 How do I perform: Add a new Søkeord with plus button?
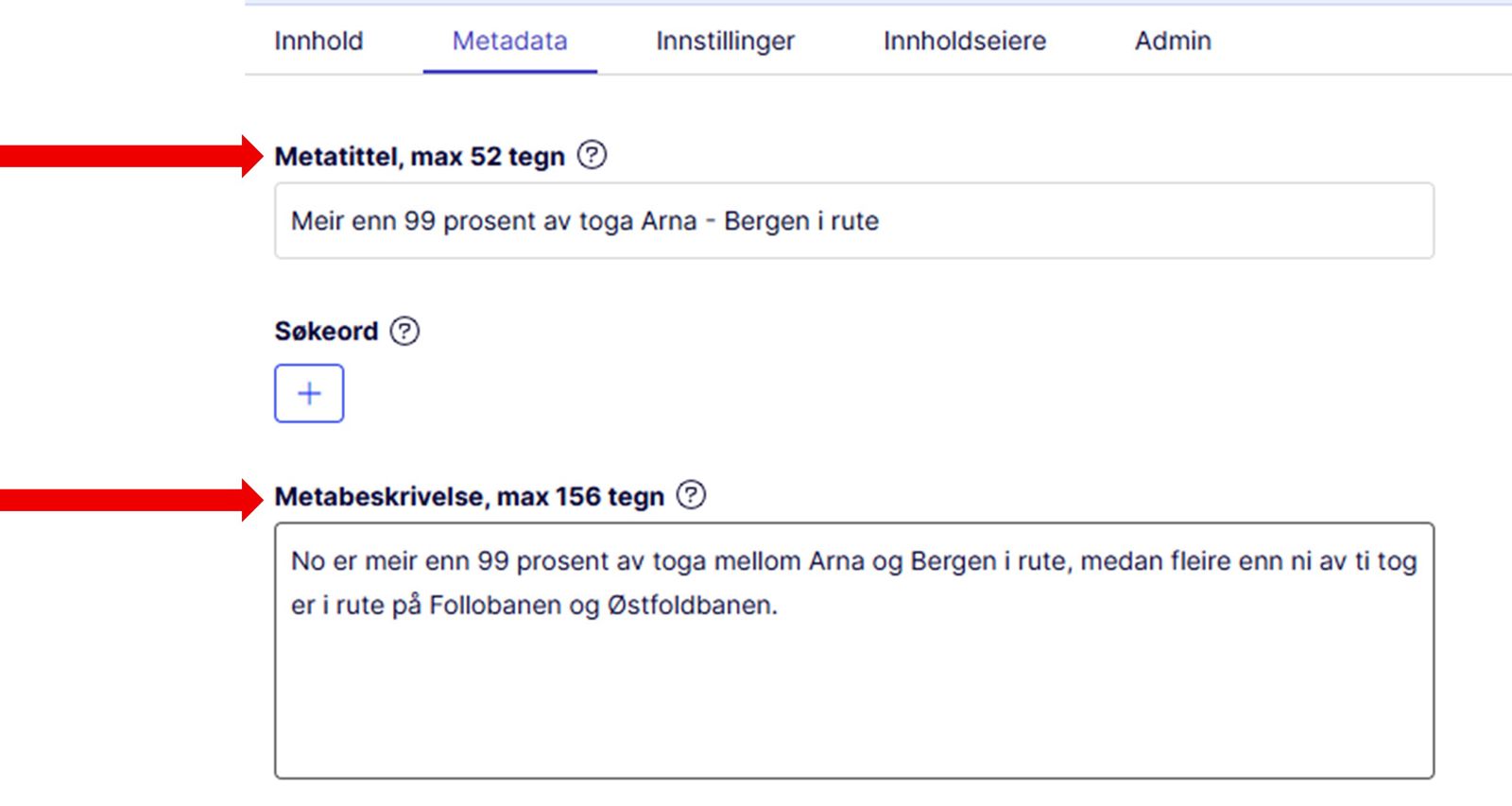pos(309,393)
